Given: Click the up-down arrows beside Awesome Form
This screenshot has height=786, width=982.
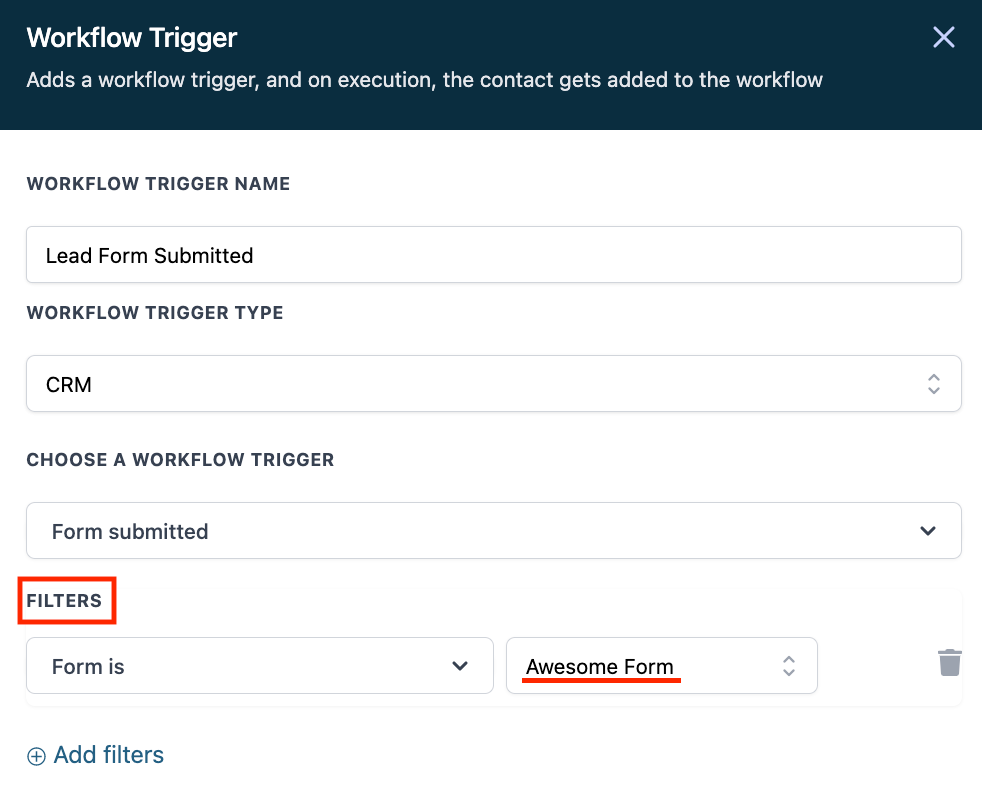Looking at the screenshot, I should (789, 666).
